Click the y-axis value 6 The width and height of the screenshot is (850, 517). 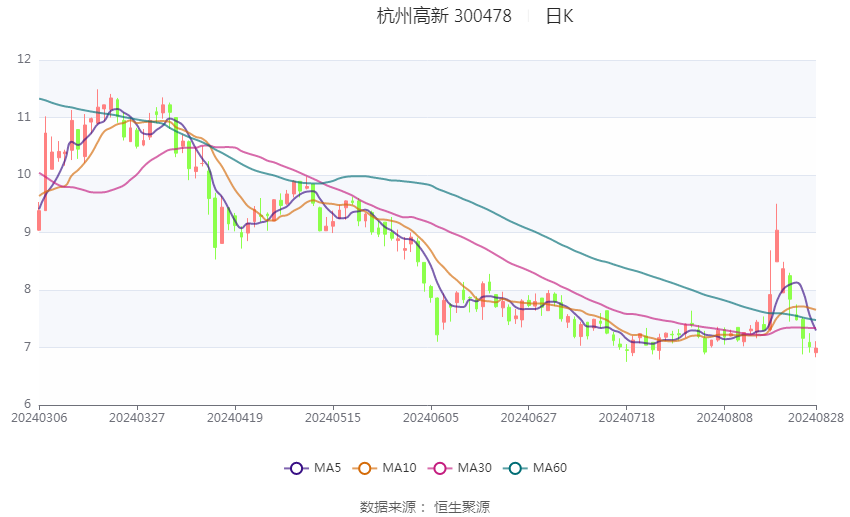28,404
